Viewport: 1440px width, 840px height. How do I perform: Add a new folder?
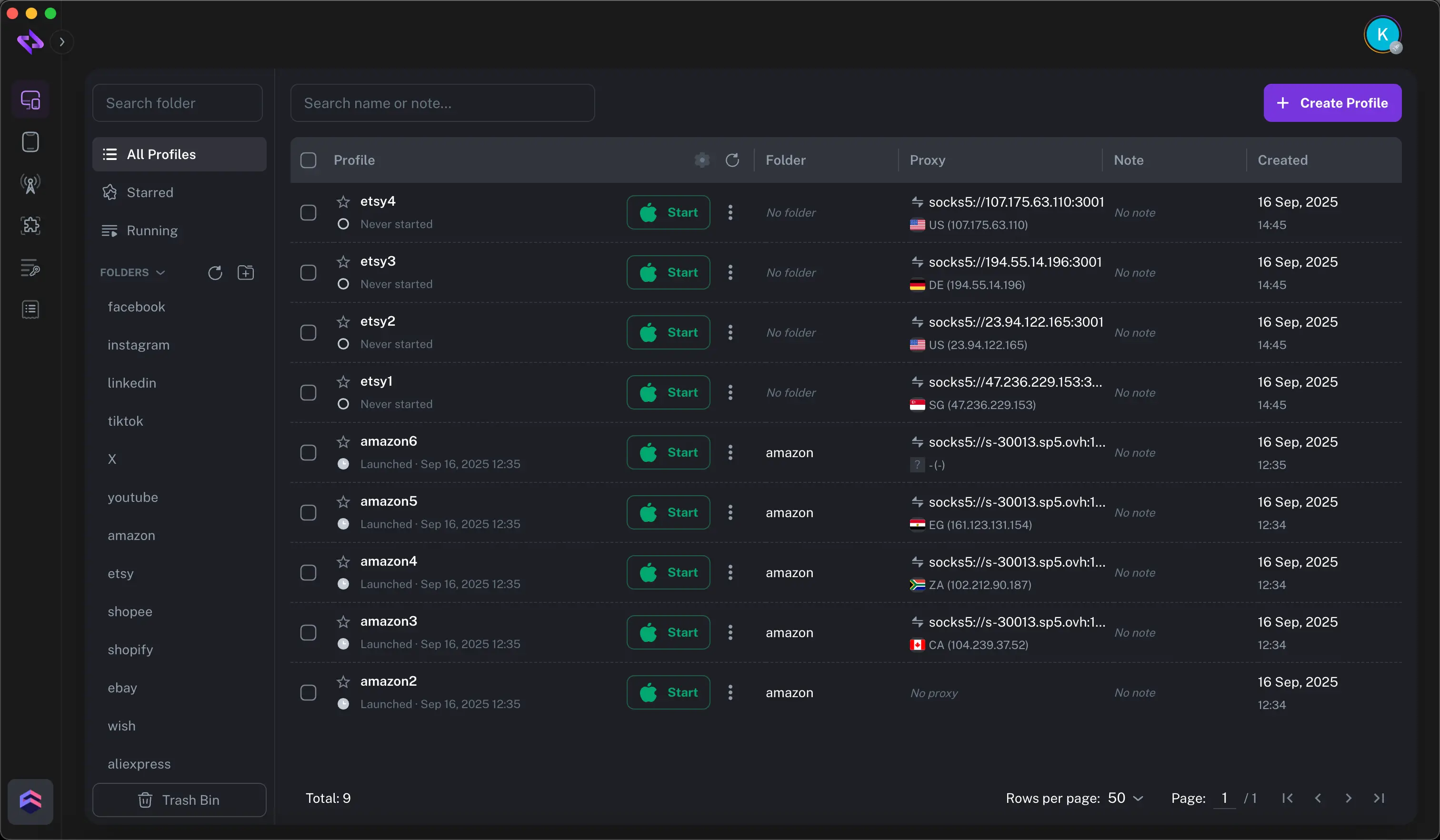246,272
